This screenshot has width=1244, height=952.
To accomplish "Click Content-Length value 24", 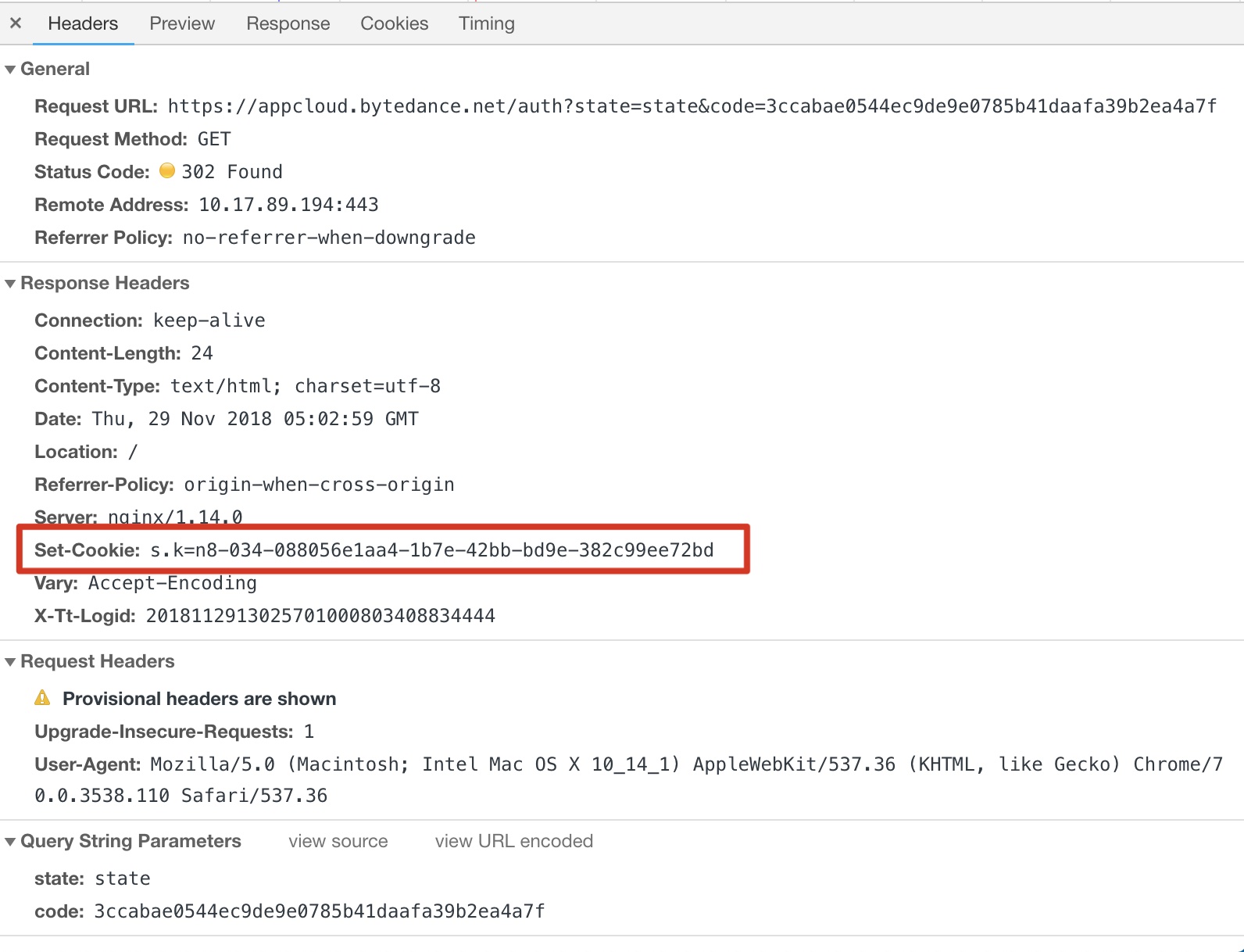I will tap(202, 353).
